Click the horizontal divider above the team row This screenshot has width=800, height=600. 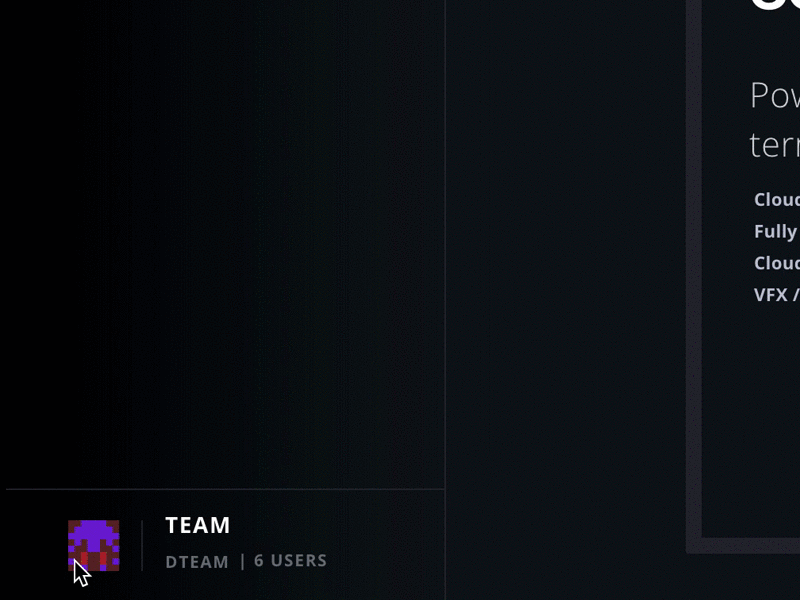(x=225, y=489)
